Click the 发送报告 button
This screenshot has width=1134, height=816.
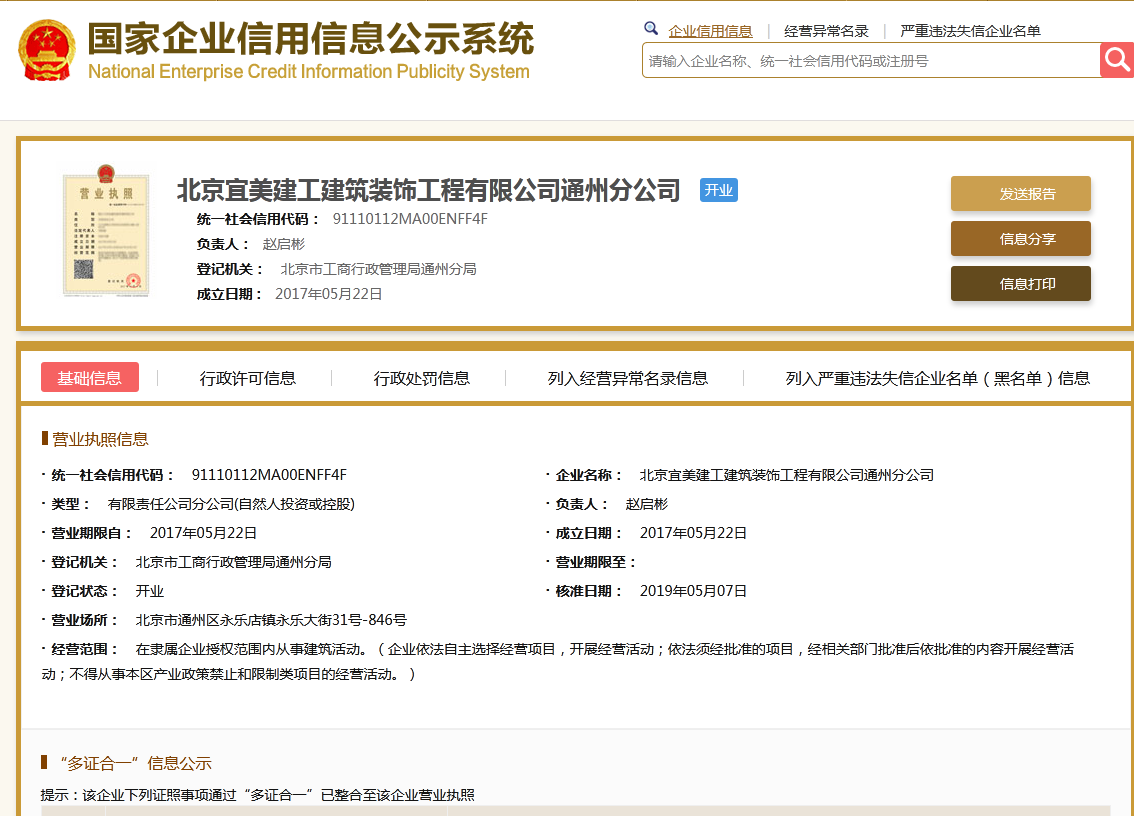1020,194
